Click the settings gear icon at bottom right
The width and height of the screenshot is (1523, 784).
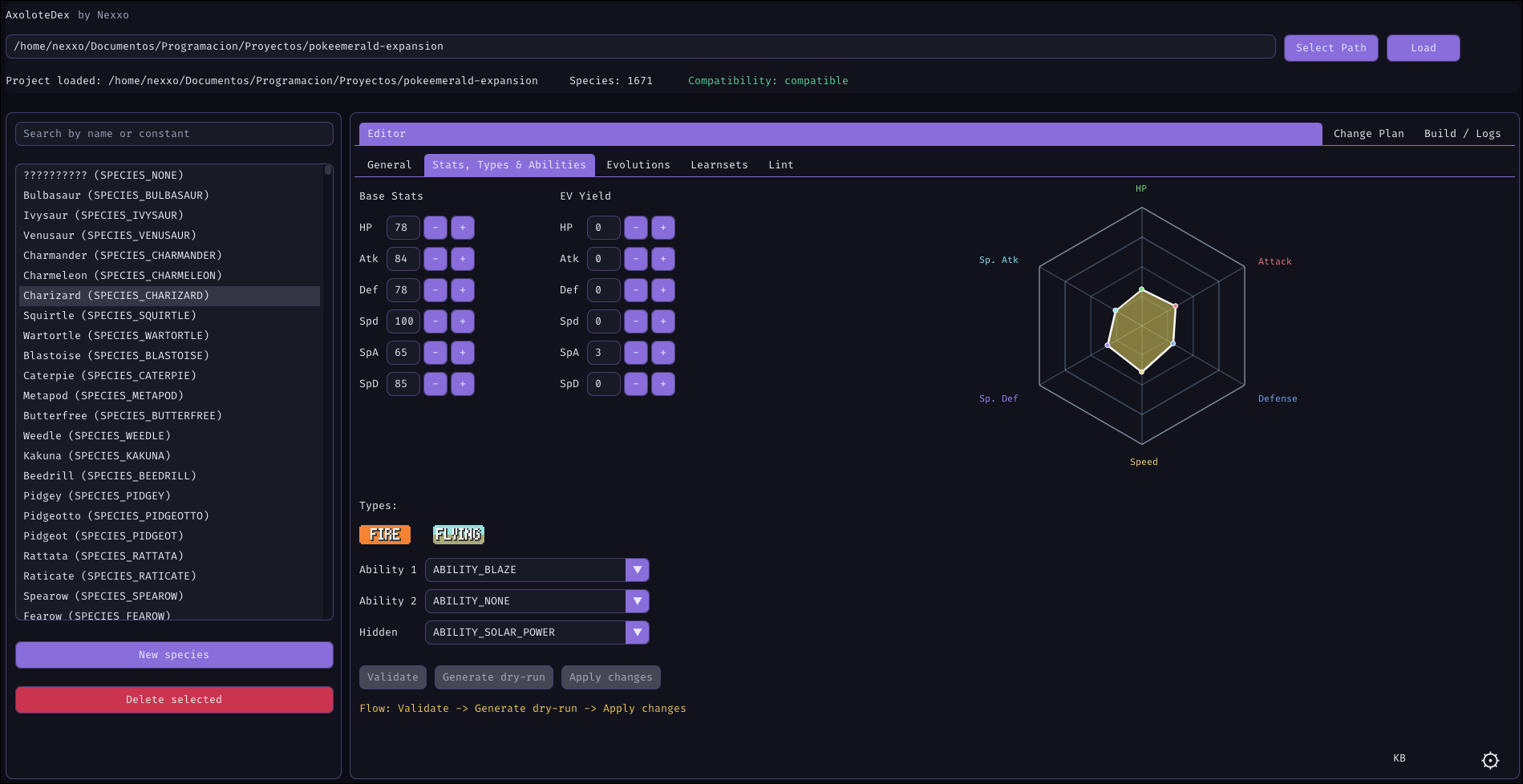coord(1490,761)
